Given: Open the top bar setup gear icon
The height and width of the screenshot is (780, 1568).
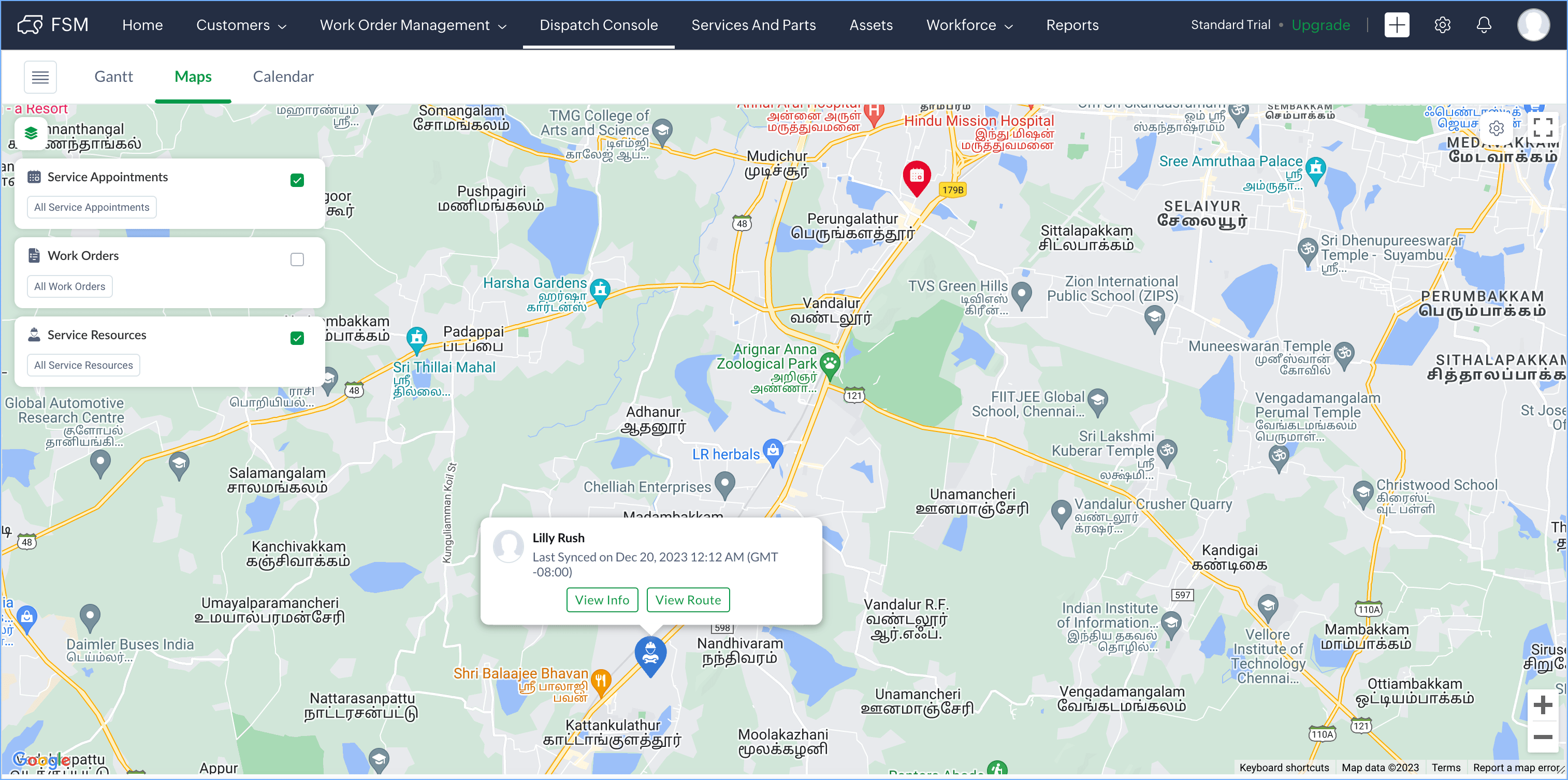Looking at the screenshot, I should 1442,25.
